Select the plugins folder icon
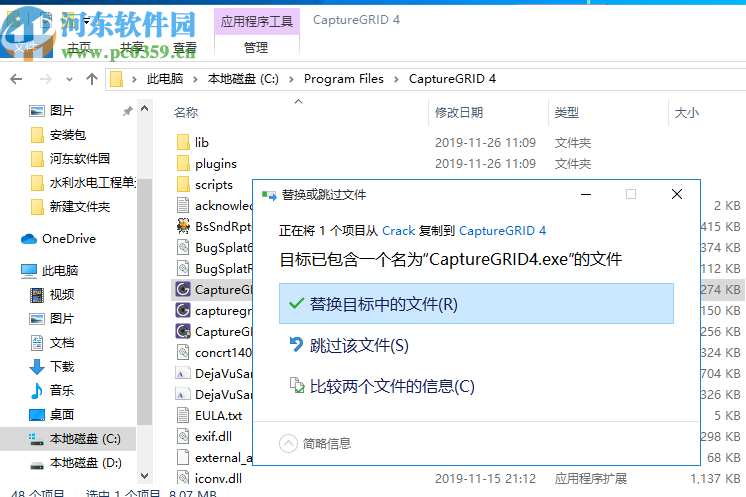746x497 pixels. pyautogui.click(x=183, y=163)
